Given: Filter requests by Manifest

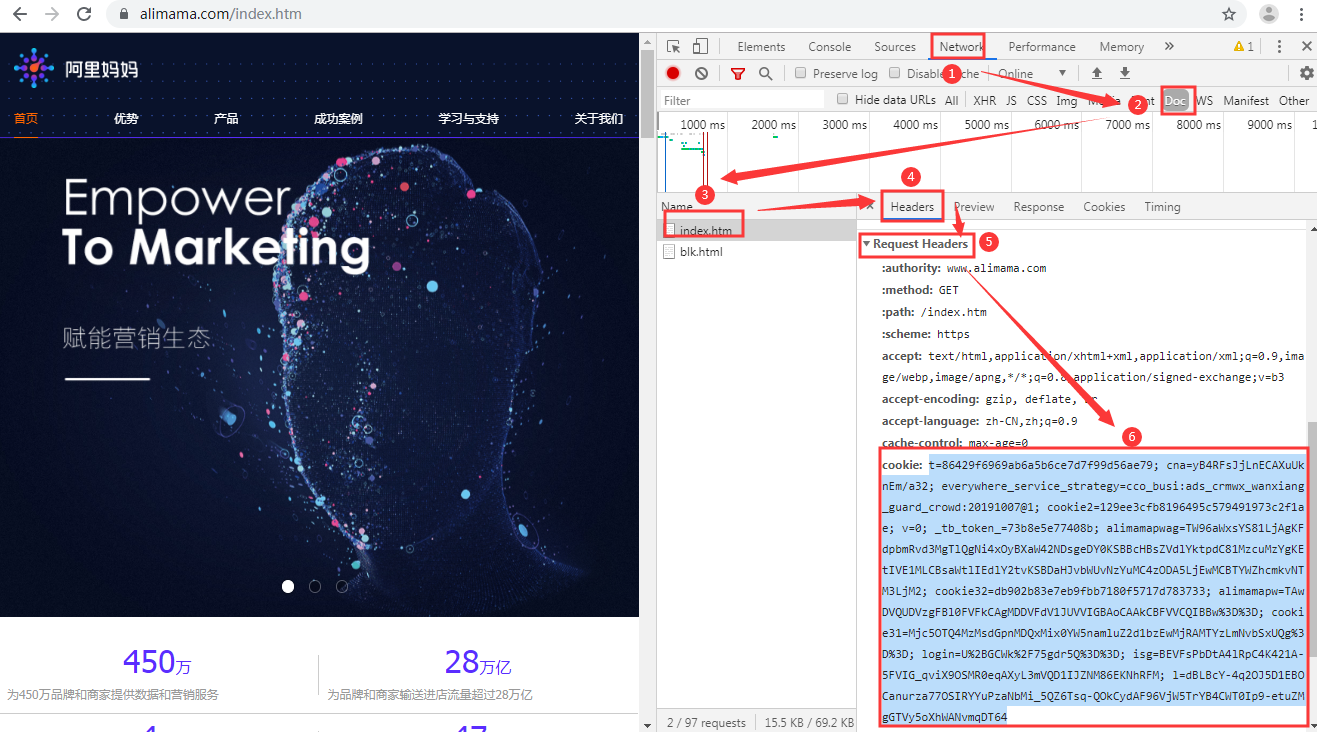Looking at the screenshot, I should [1246, 100].
